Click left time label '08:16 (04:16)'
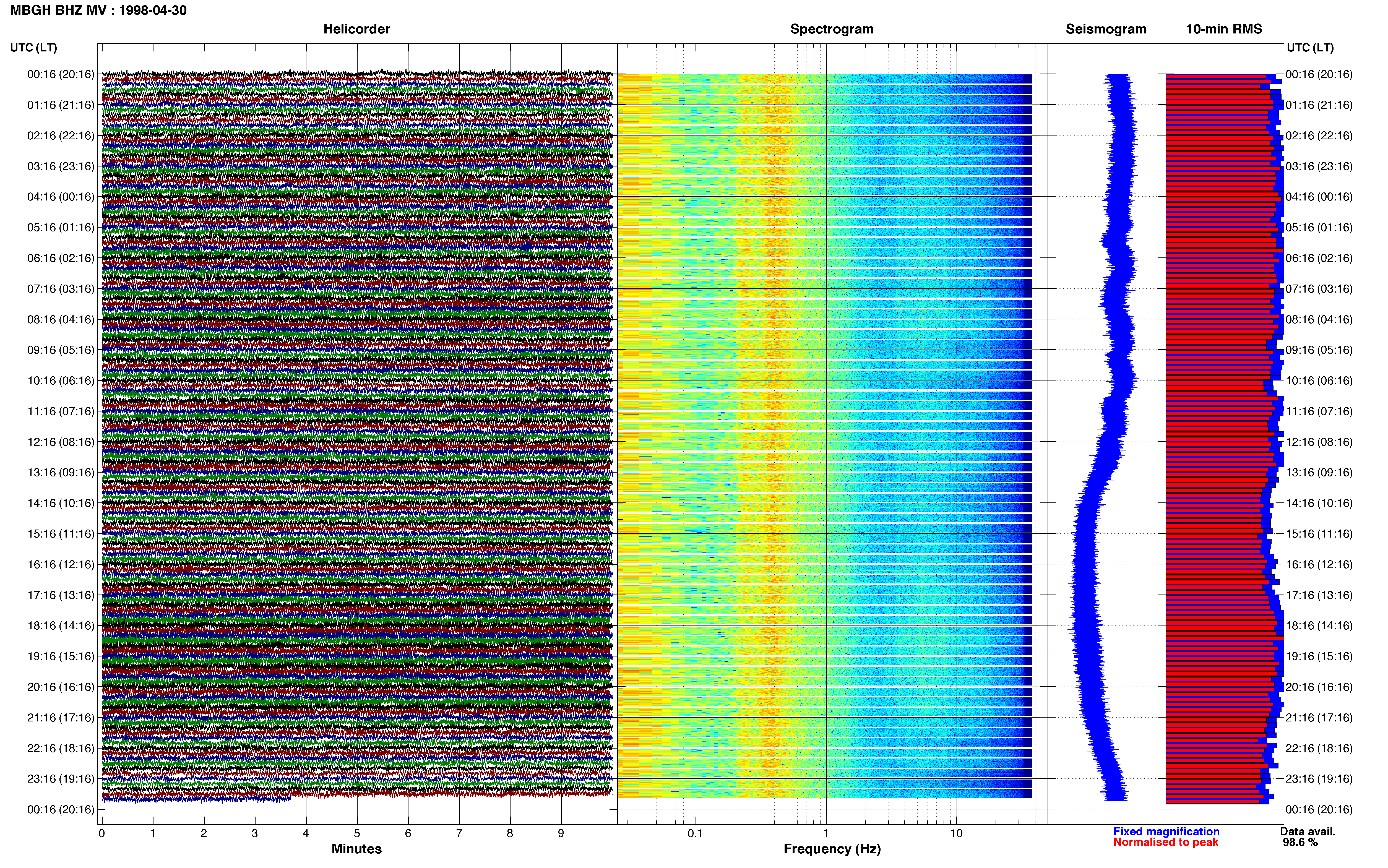 pyautogui.click(x=61, y=319)
